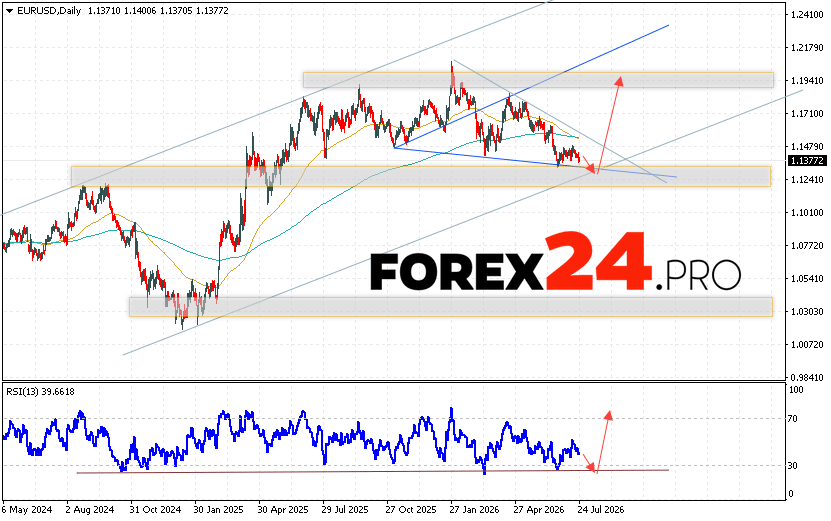This screenshot has height=521, width=831.
Task: Select the RSI 70 level label
Action: coord(792,419)
